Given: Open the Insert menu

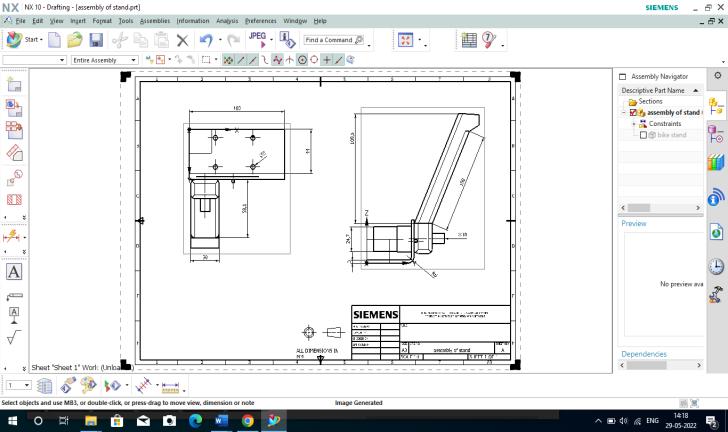Looking at the screenshot, I should coord(78,21).
